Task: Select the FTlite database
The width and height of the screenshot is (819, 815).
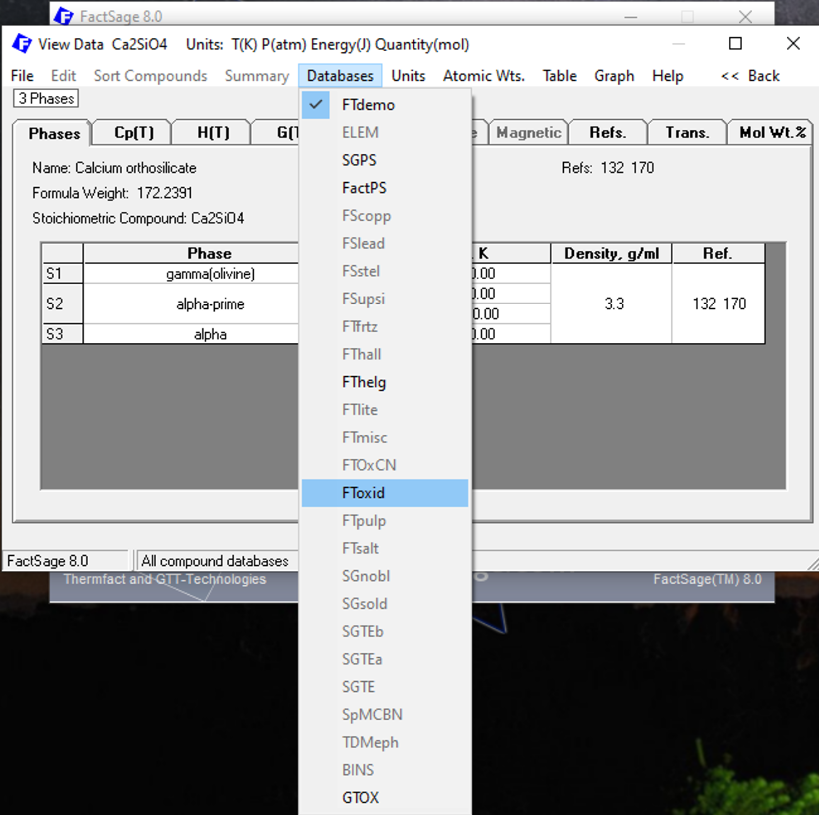Action: click(x=385, y=410)
